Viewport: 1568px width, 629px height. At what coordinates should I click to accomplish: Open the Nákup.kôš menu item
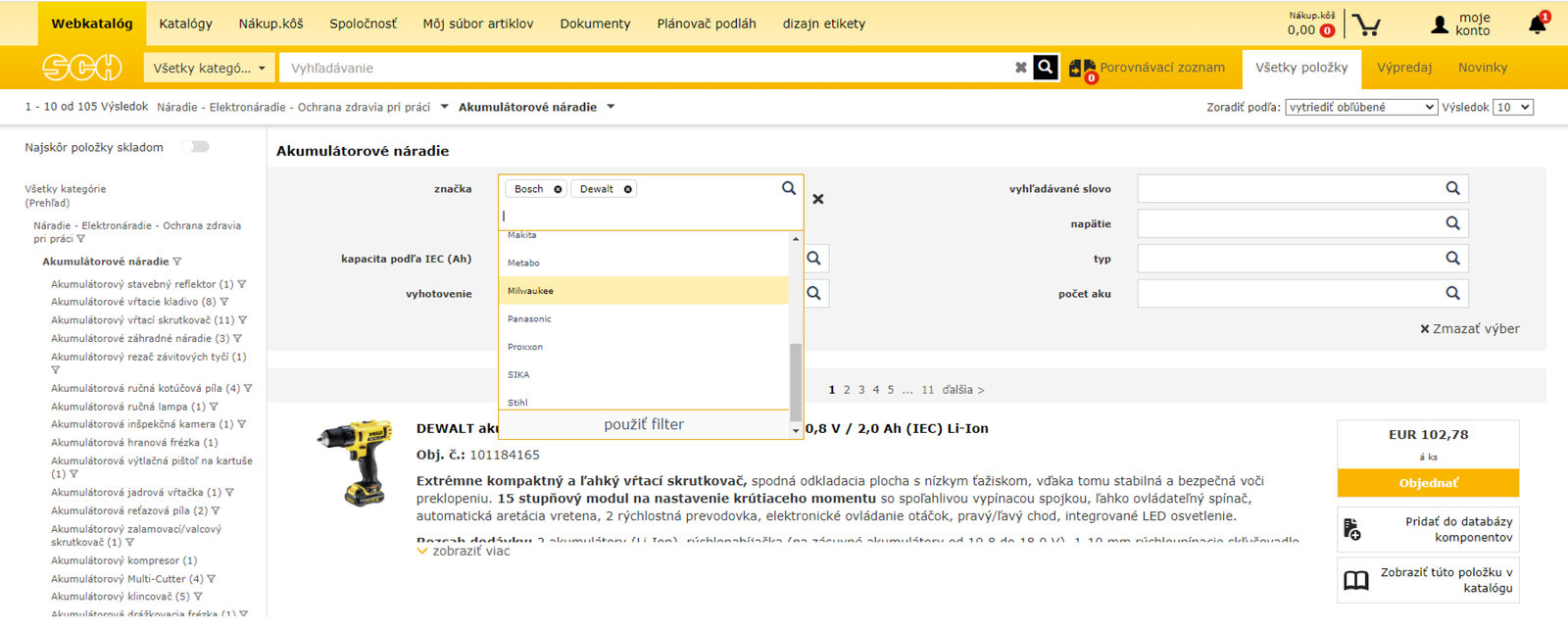tap(271, 24)
